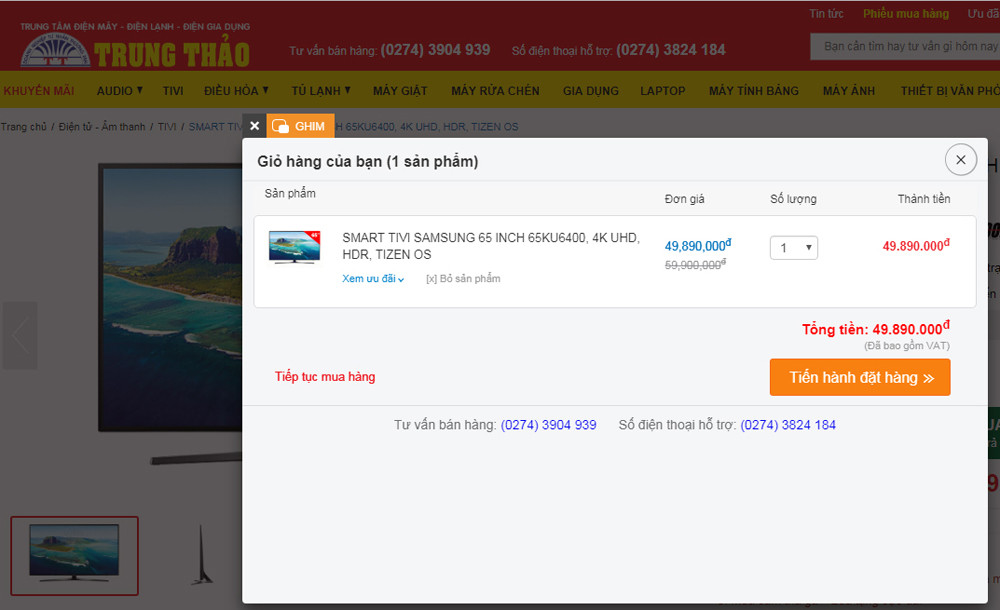Click sales phone (0274) 3904 939 in popup
Screen dimensions: 1000x610
point(548,425)
